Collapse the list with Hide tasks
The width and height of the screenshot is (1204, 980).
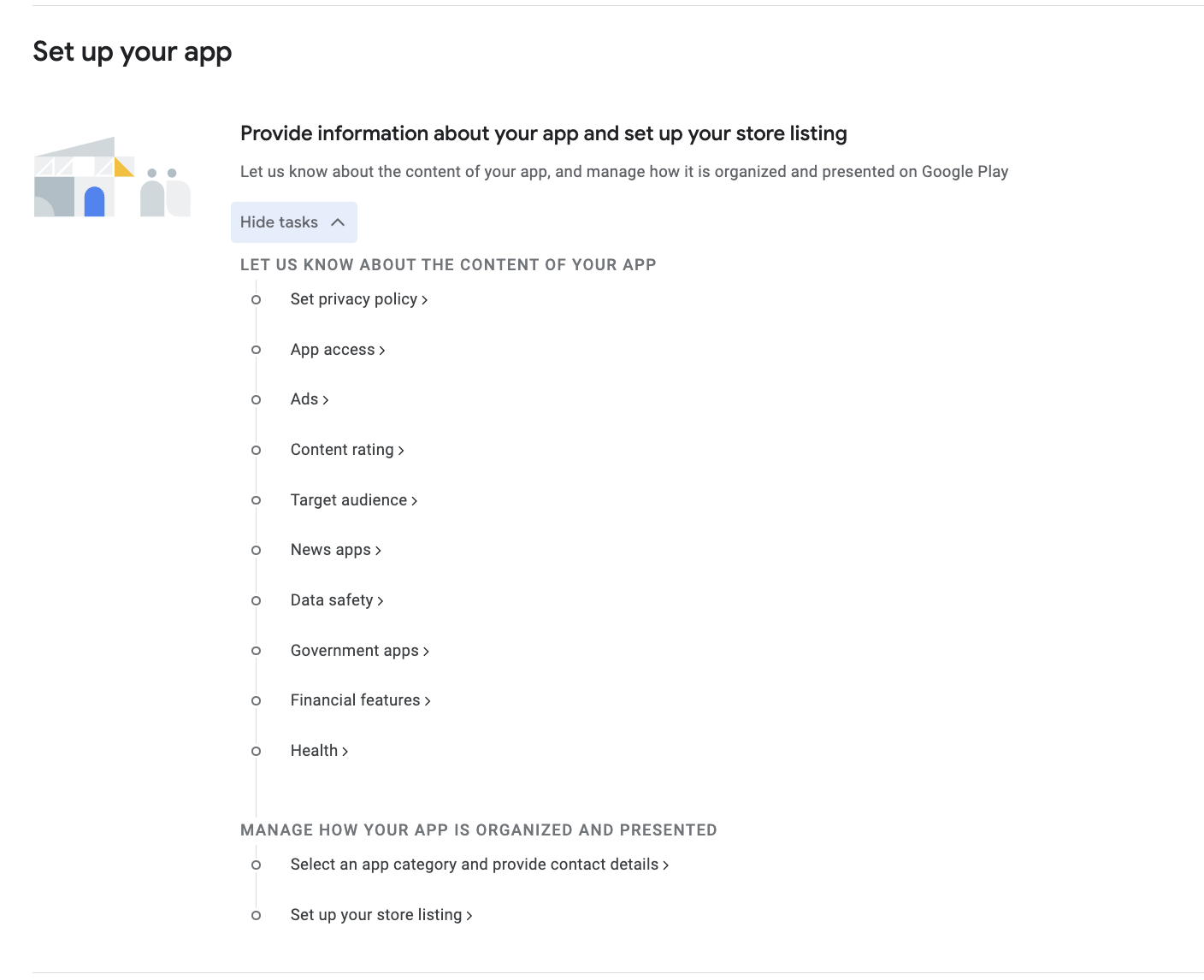(x=293, y=222)
